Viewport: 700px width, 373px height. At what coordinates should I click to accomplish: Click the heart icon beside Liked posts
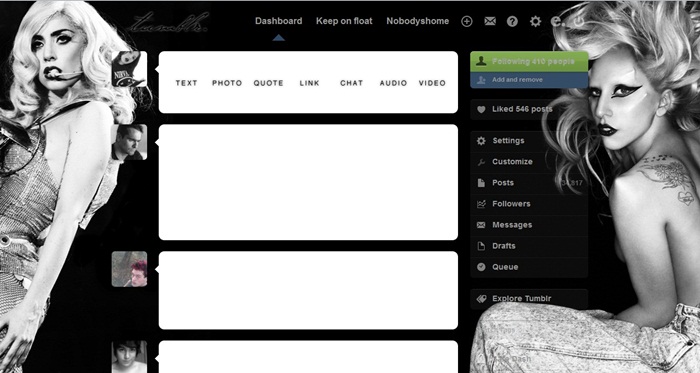point(481,109)
